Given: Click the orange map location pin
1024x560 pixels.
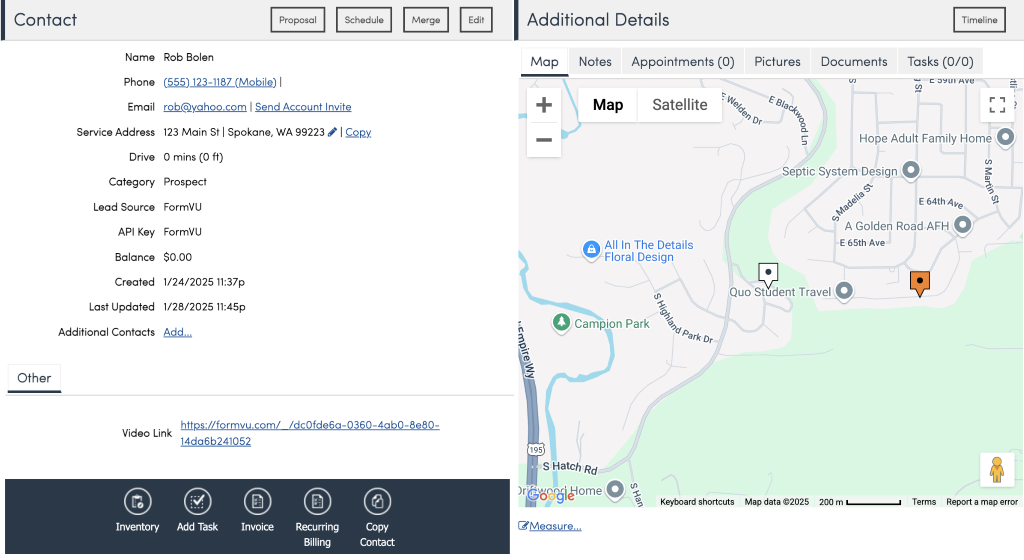Looking at the screenshot, I should [x=920, y=284].
